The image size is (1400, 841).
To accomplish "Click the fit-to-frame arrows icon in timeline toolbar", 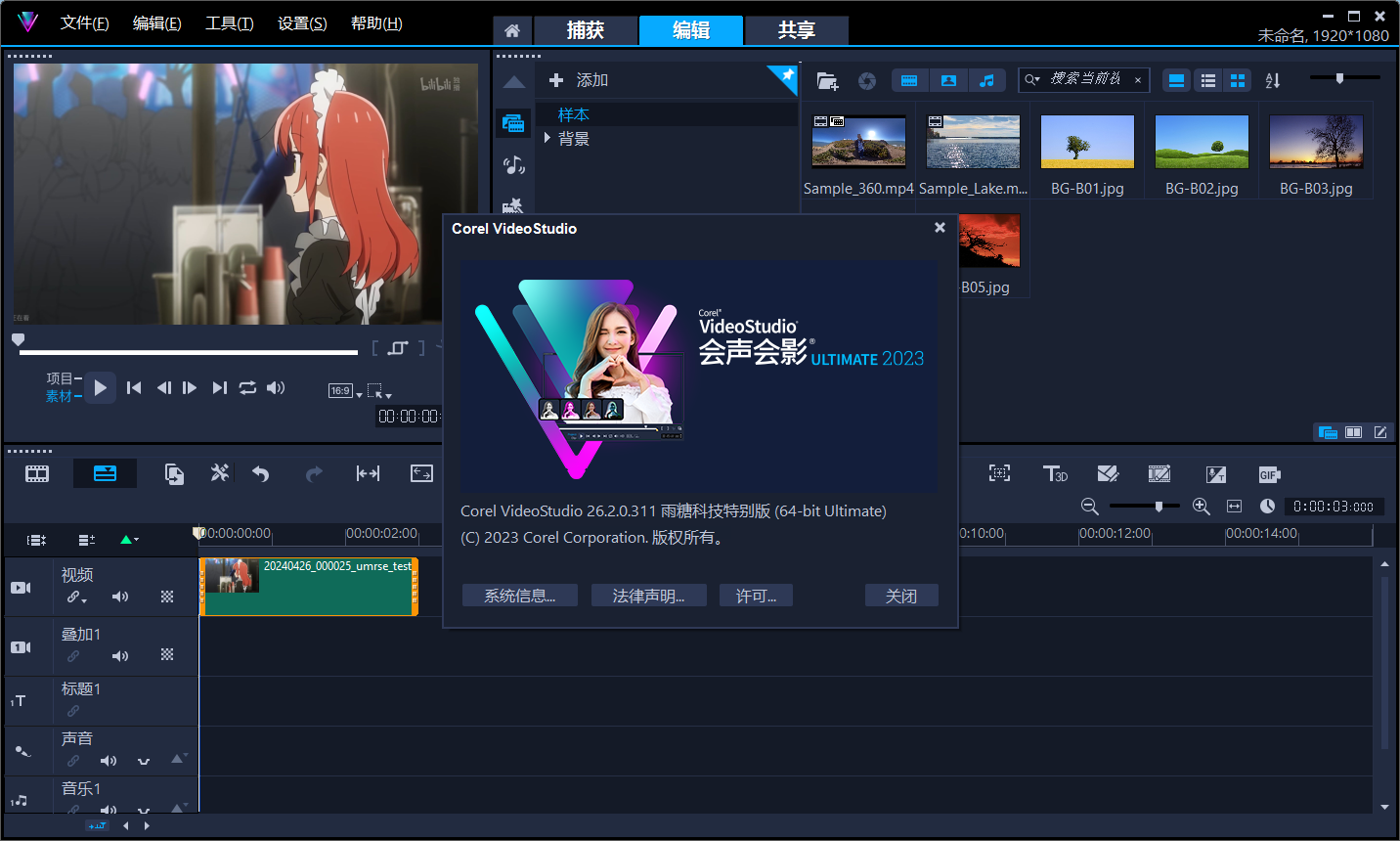I will click(421, 474).
